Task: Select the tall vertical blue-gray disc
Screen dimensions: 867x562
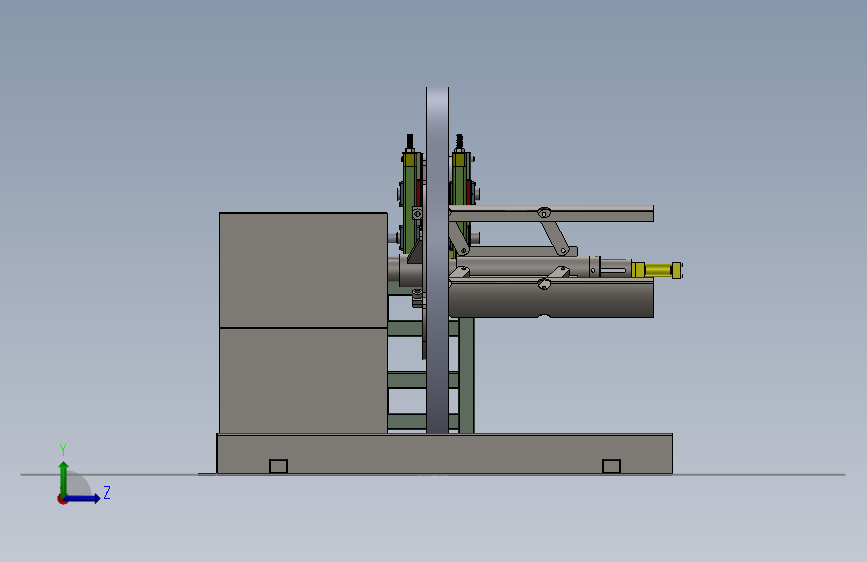Action: [437, 260]
